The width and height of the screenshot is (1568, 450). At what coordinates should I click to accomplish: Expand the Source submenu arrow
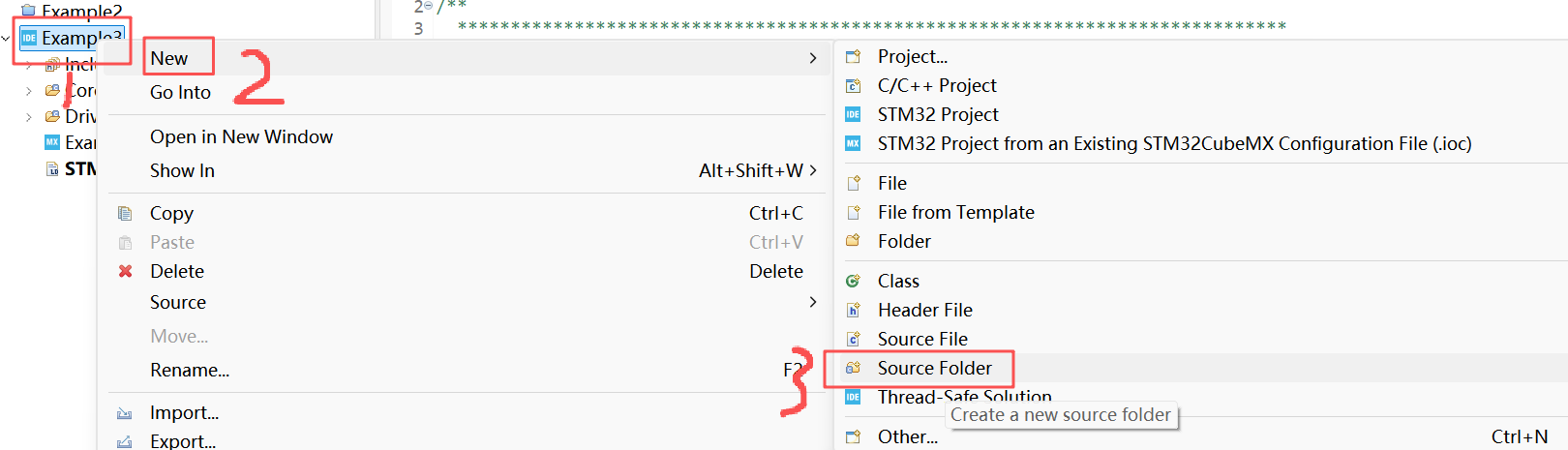(812, 302)
